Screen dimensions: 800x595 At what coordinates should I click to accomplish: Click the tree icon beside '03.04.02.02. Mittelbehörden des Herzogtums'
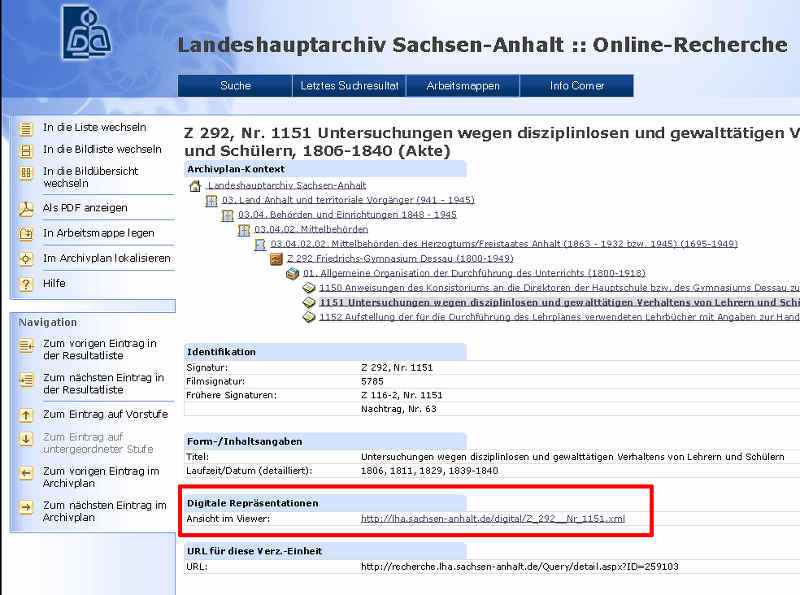tap(260, 244)
